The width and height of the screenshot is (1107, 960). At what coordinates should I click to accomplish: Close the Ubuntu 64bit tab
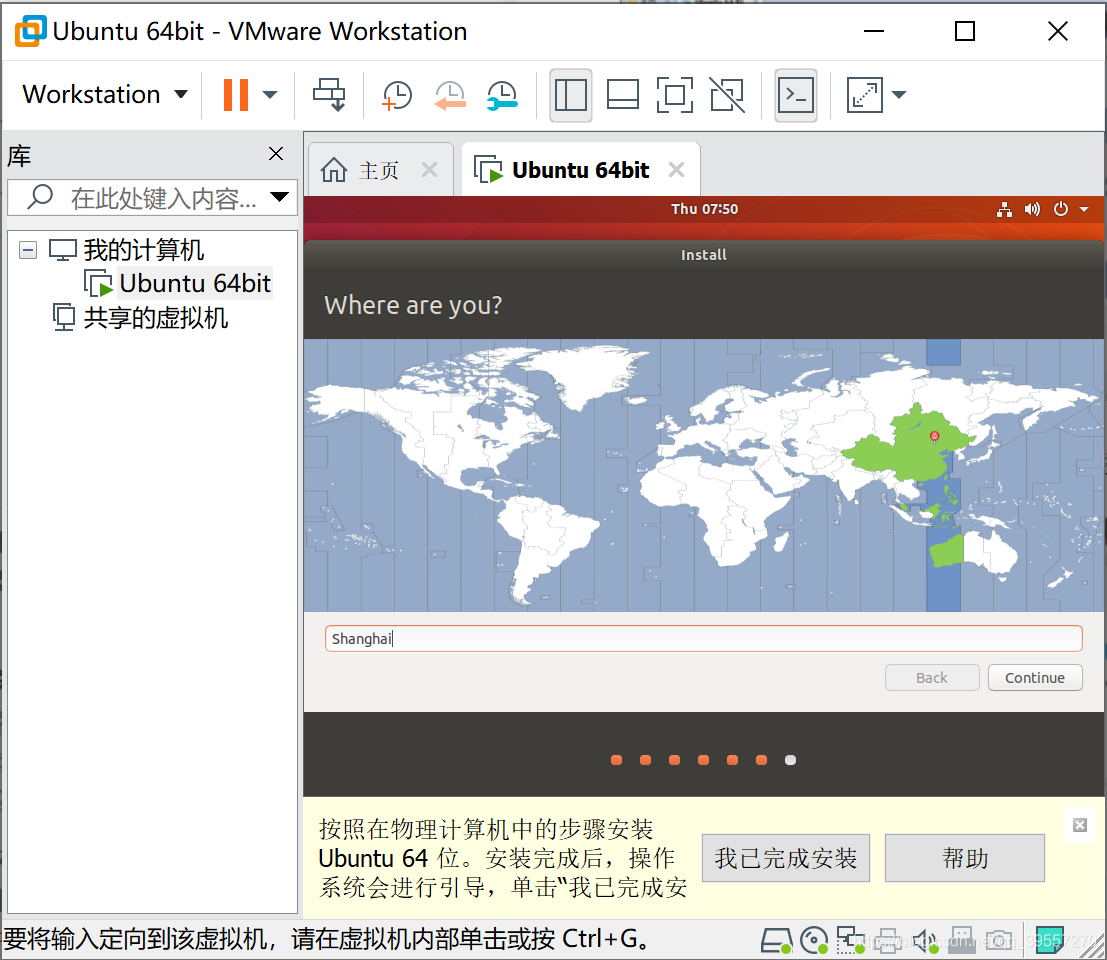click(x=676, y=169)
